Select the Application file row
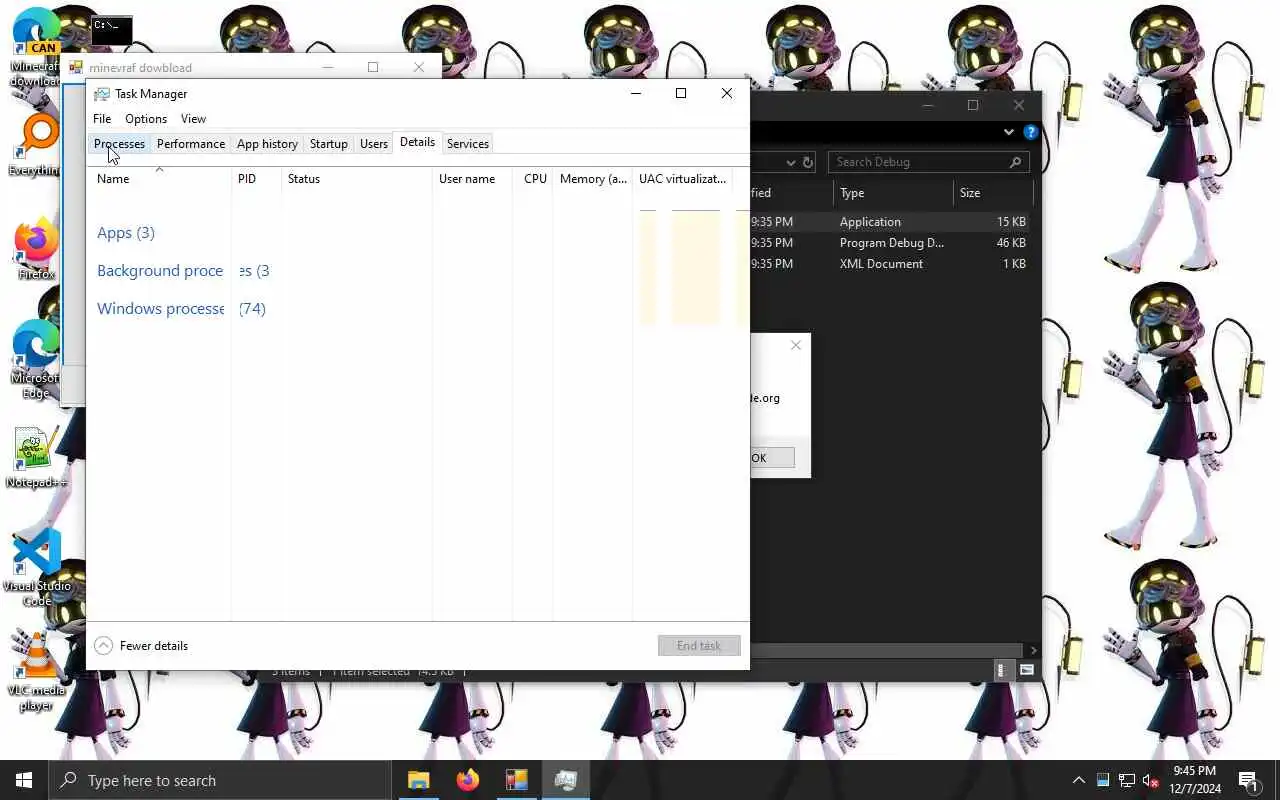Viewport: 1280px width, 800px height. (x=890, y=222)
